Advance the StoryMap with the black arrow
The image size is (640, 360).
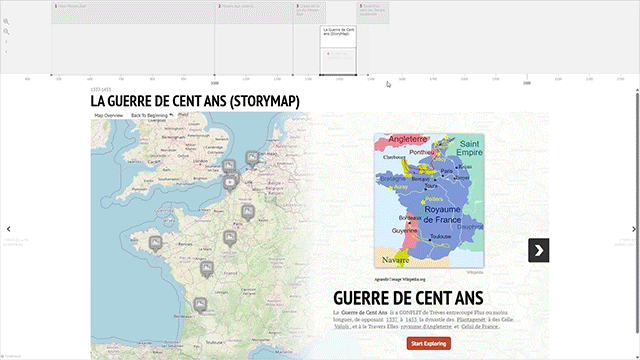[538, 250]
